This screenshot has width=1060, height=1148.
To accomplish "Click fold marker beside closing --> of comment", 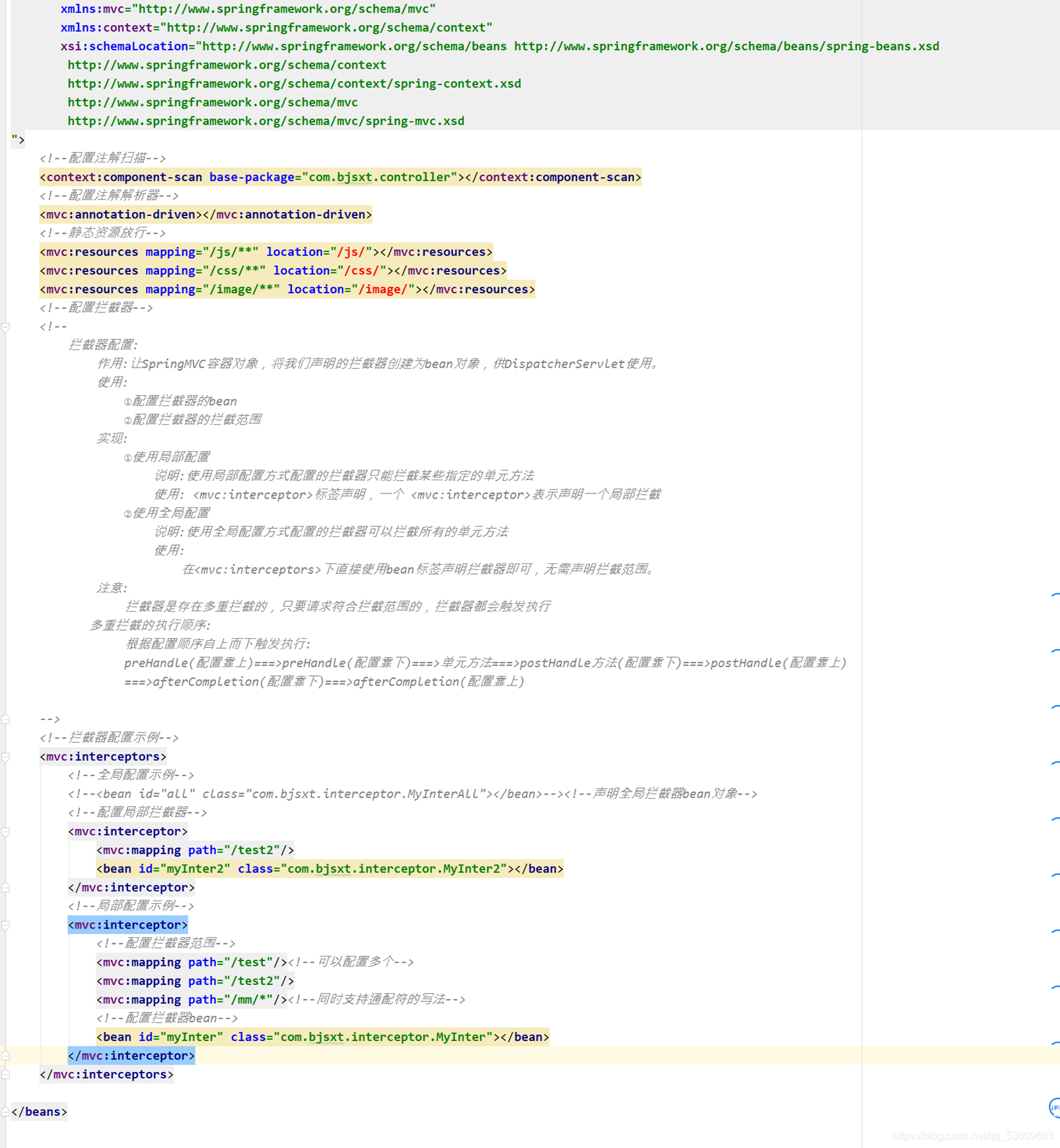I will click(x=5, y=719).
